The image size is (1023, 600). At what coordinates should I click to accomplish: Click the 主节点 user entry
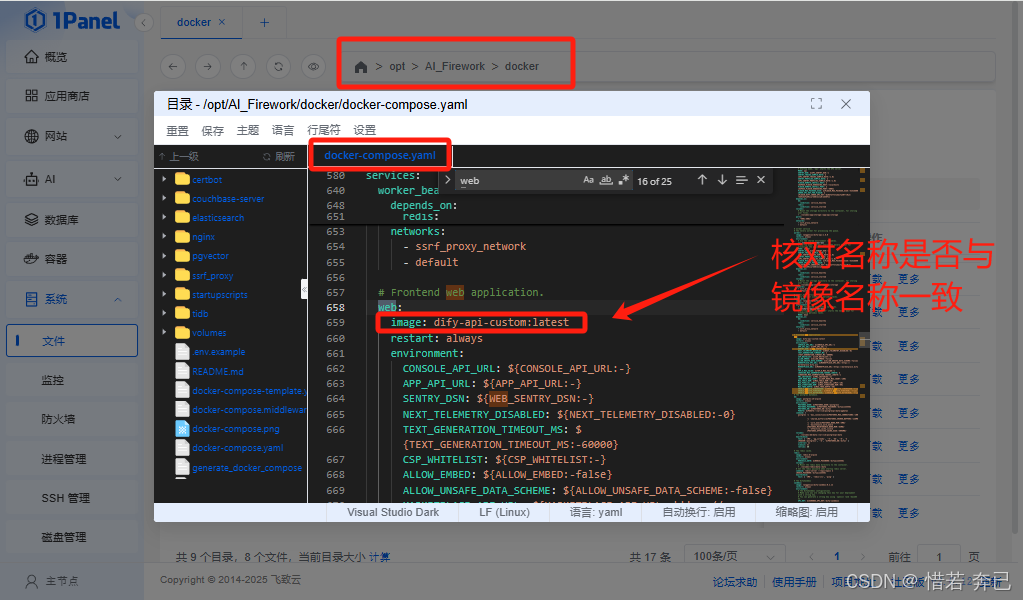click(52, 580)
